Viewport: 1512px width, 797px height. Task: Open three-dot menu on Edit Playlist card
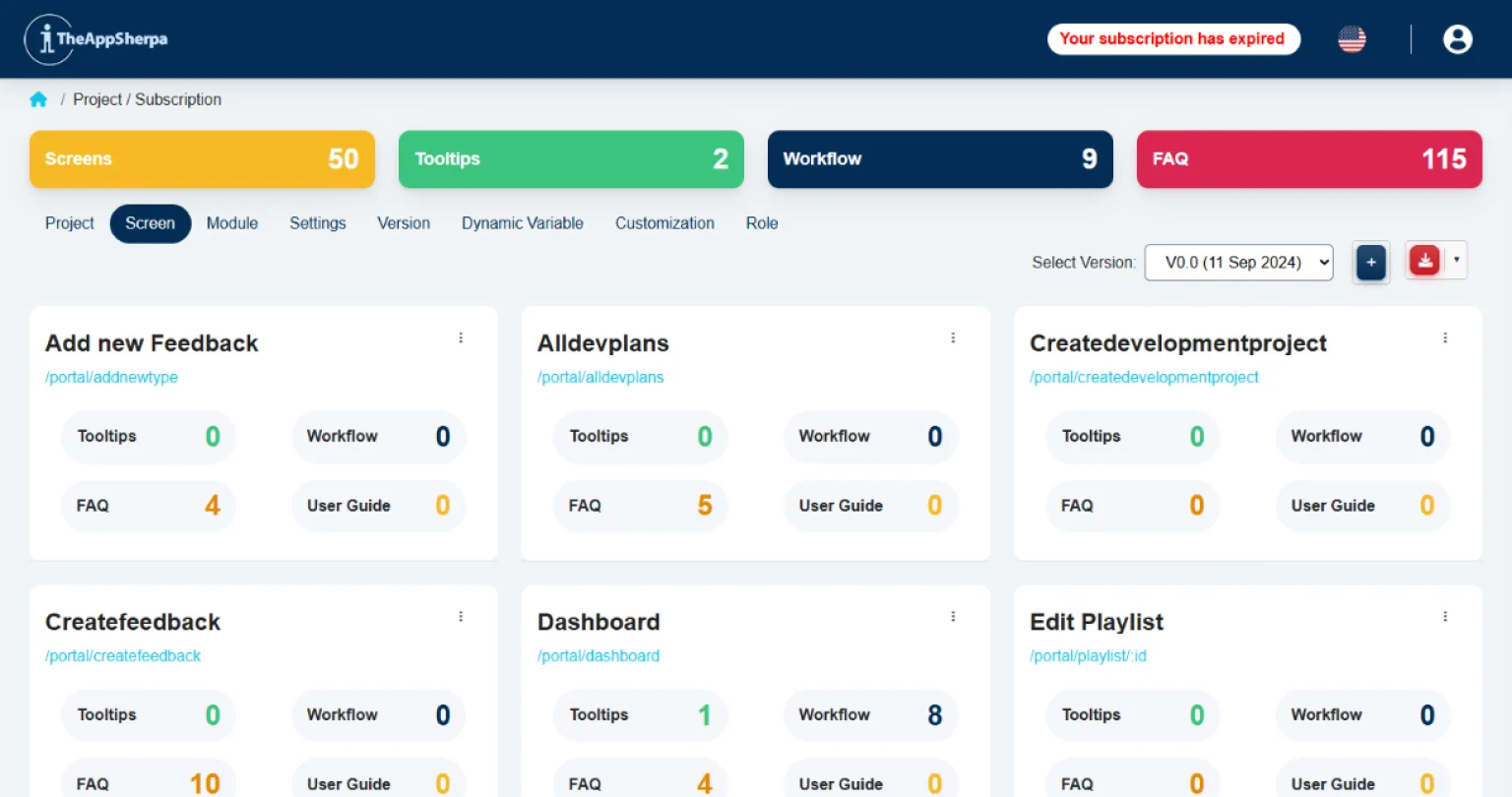pyautogui.click(x=1445, y=617)
